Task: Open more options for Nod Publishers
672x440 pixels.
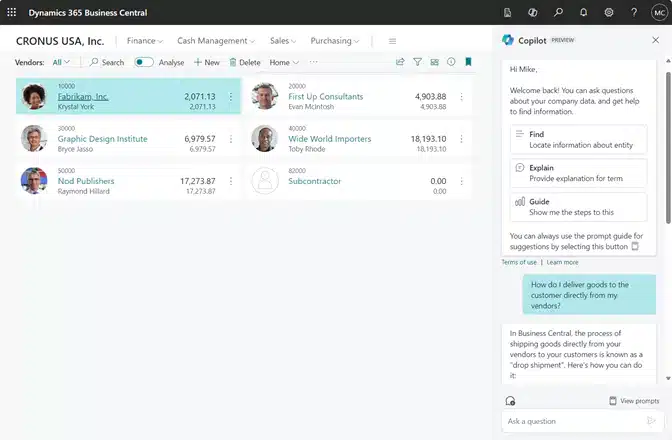Action: [x=231, y=181]
